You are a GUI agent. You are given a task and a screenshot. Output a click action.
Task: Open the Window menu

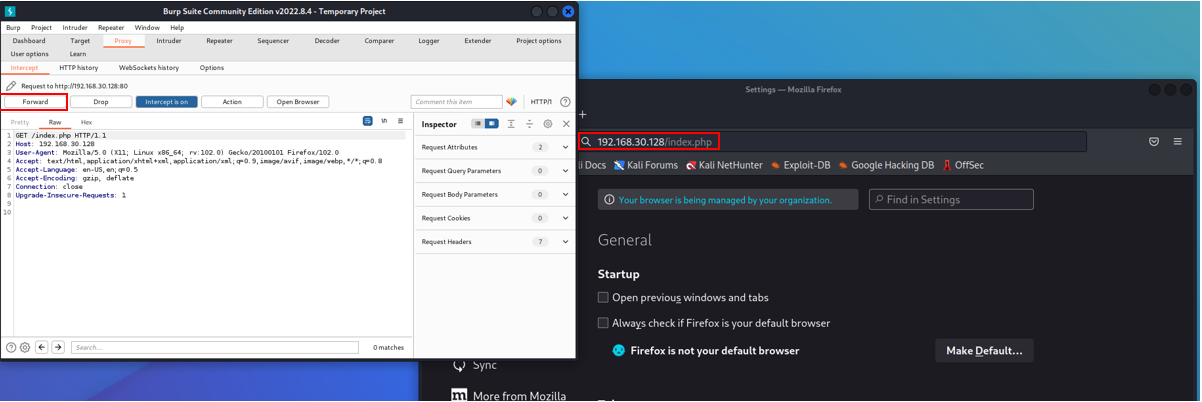147,28
